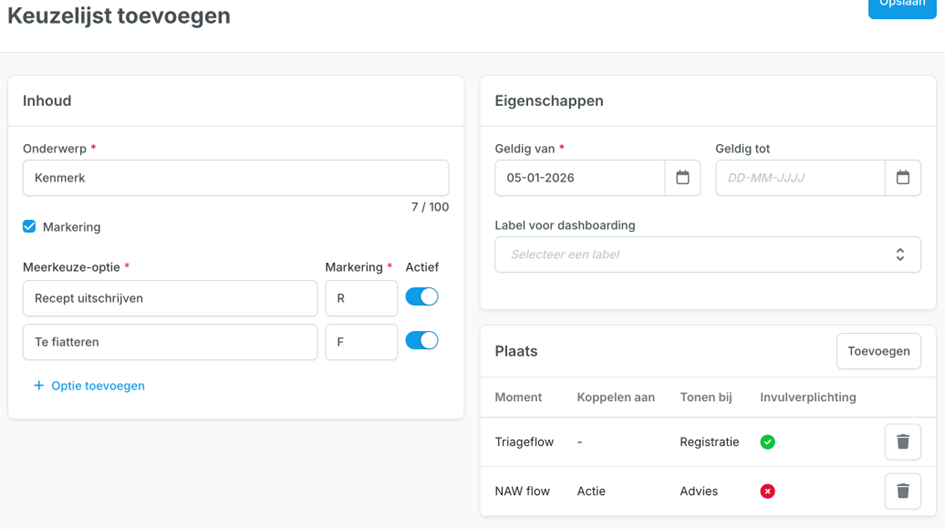Click plus icon beside Optie toevoegen

point(39,386)
